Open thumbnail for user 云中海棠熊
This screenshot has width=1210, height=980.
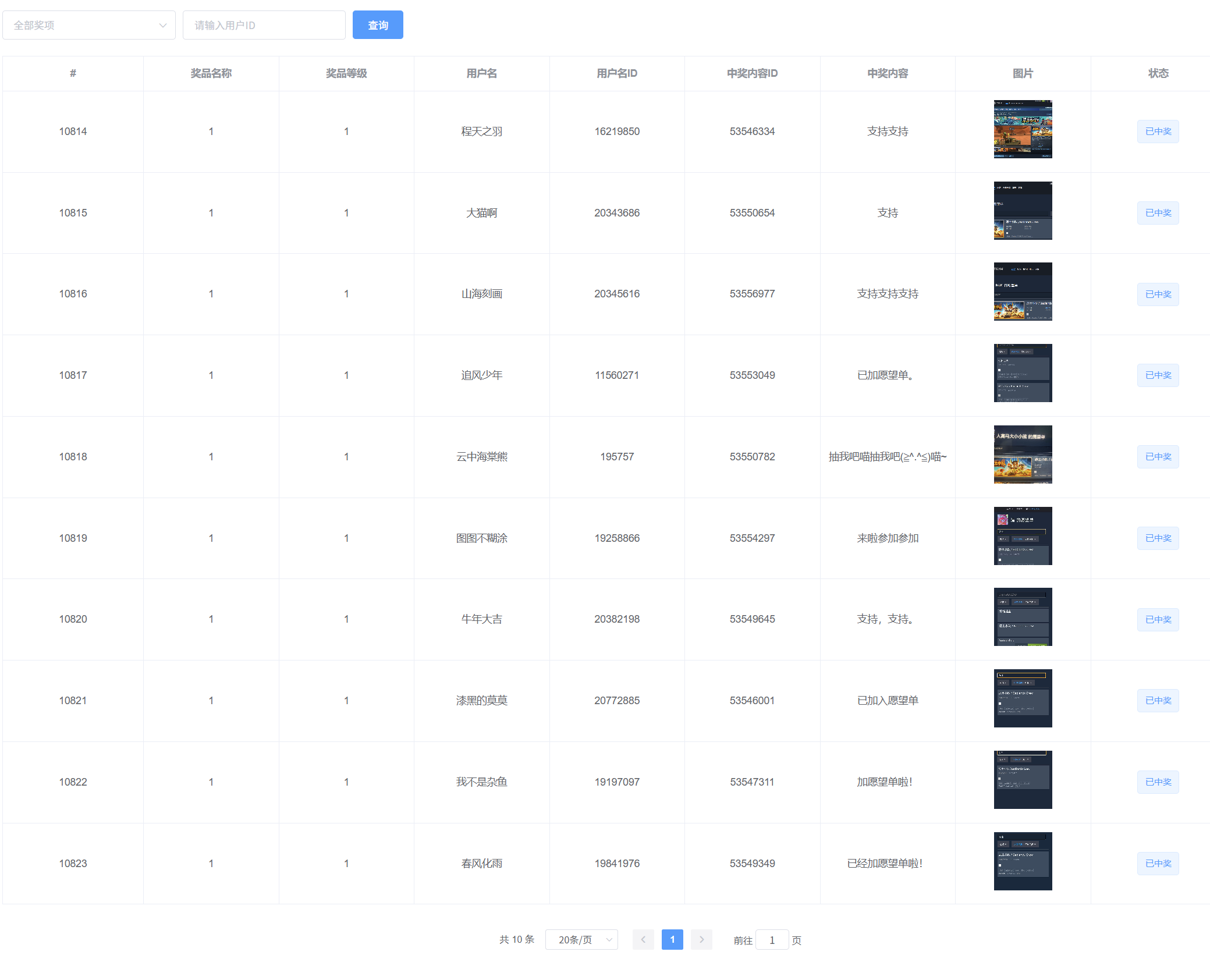pos(1023,455)
